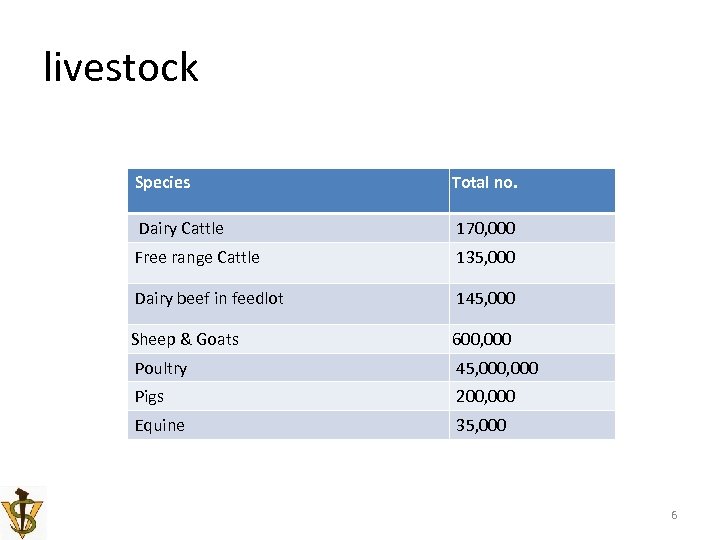Click the 'Species' column header
Image resolution: width=720 pixels, height=540 pixels.
pos(162,182)
